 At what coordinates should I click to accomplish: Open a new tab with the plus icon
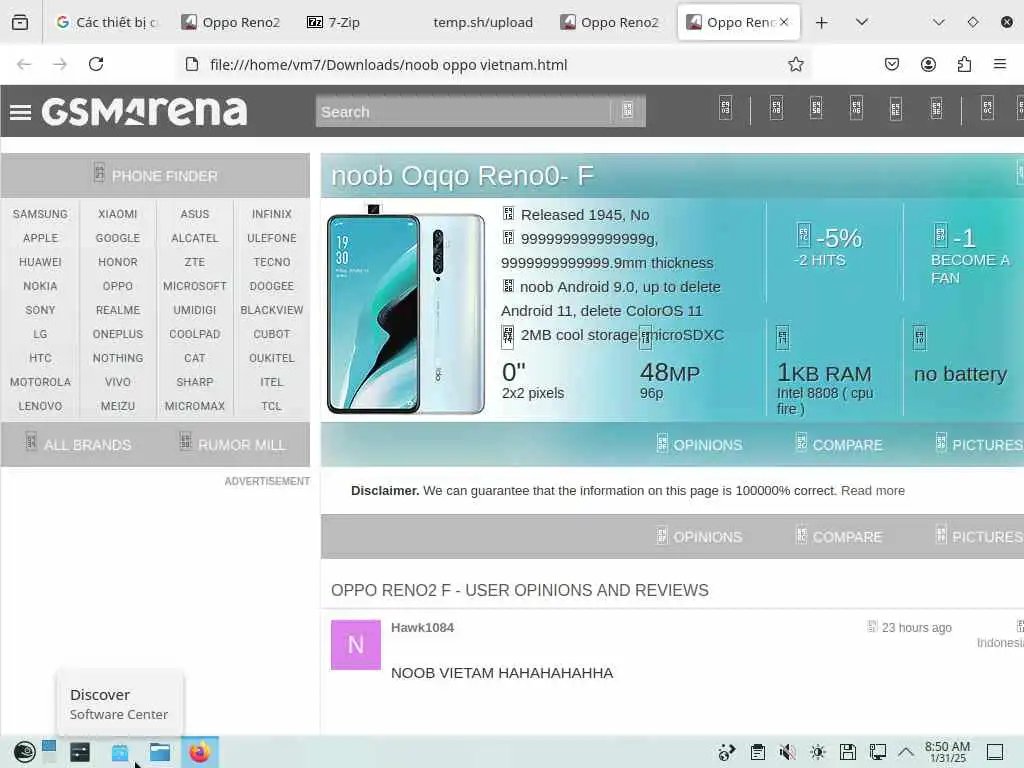[822, 22]
